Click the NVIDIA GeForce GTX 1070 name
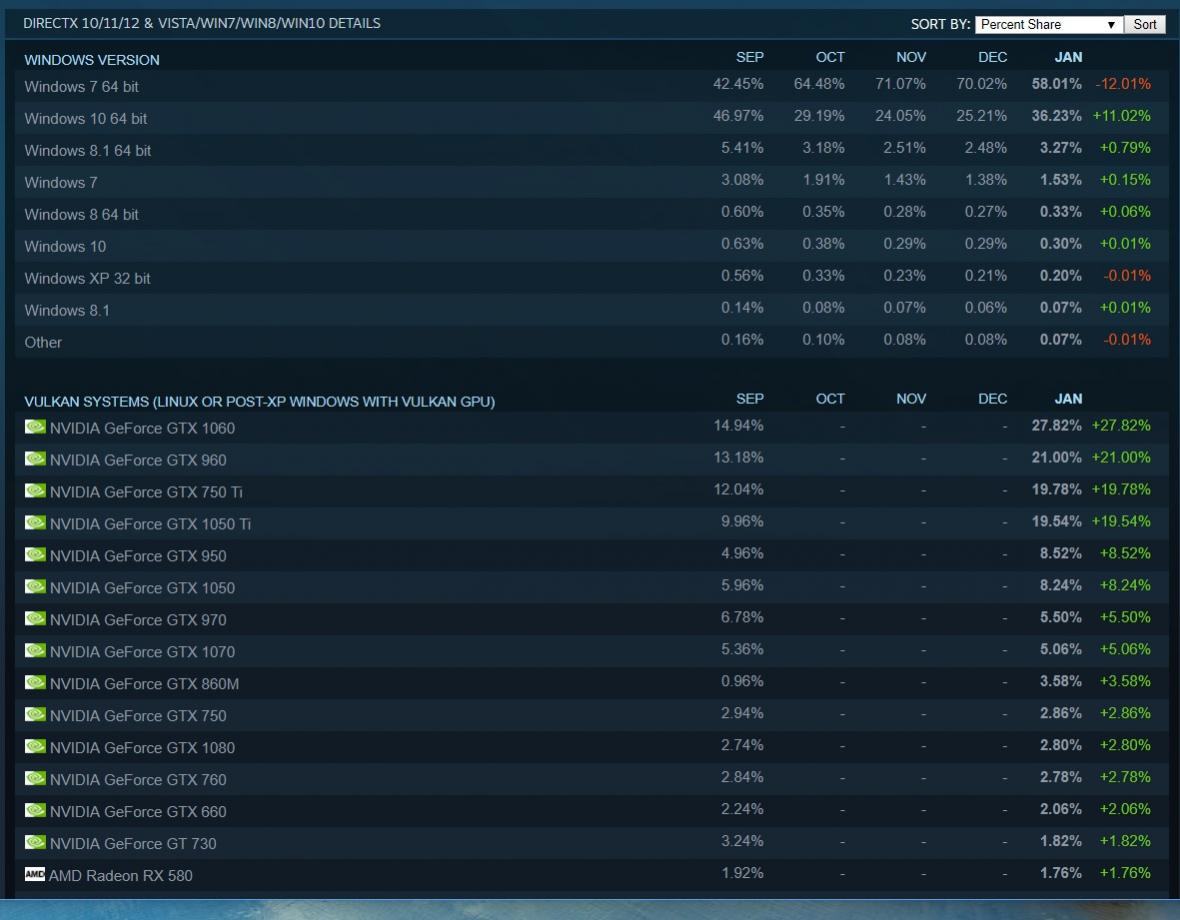Viewport: 1180px width, 920px height. click(x=142, y=651)
